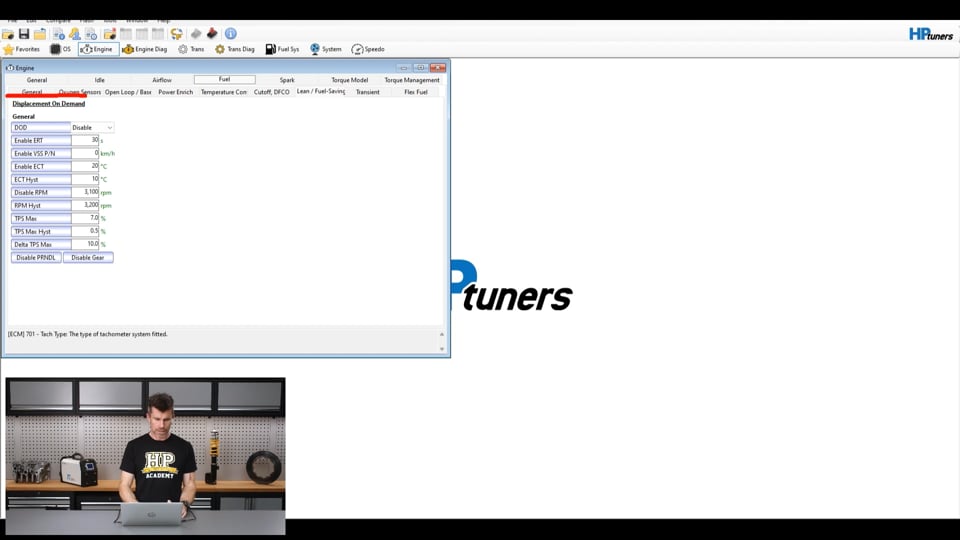Click the yellow folder toolbar icon
Image resolution: width=960 pixels, height=540 pixels.
tap(40, 34)
